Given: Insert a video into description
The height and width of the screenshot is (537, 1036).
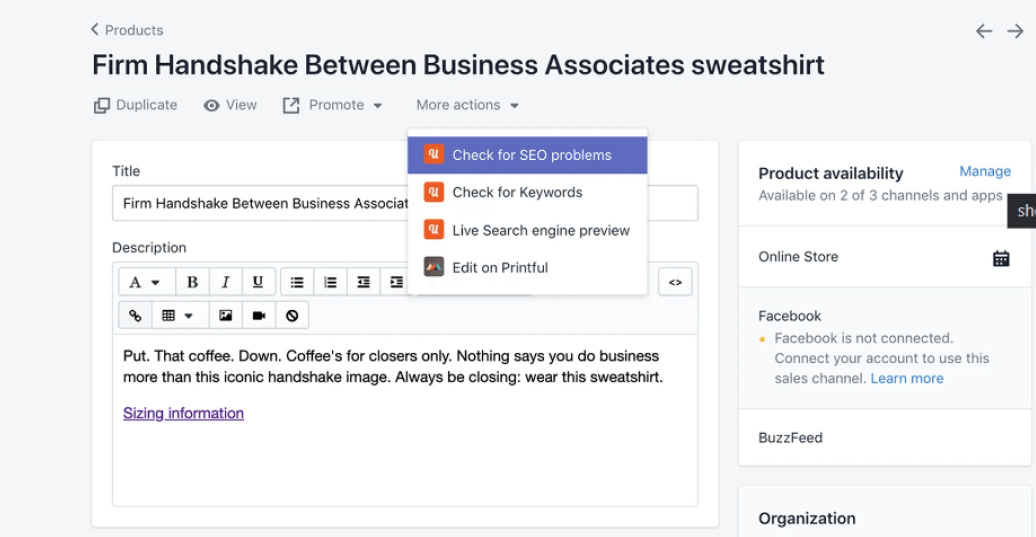Looking at the screenshot, I should tap(258, 316).
